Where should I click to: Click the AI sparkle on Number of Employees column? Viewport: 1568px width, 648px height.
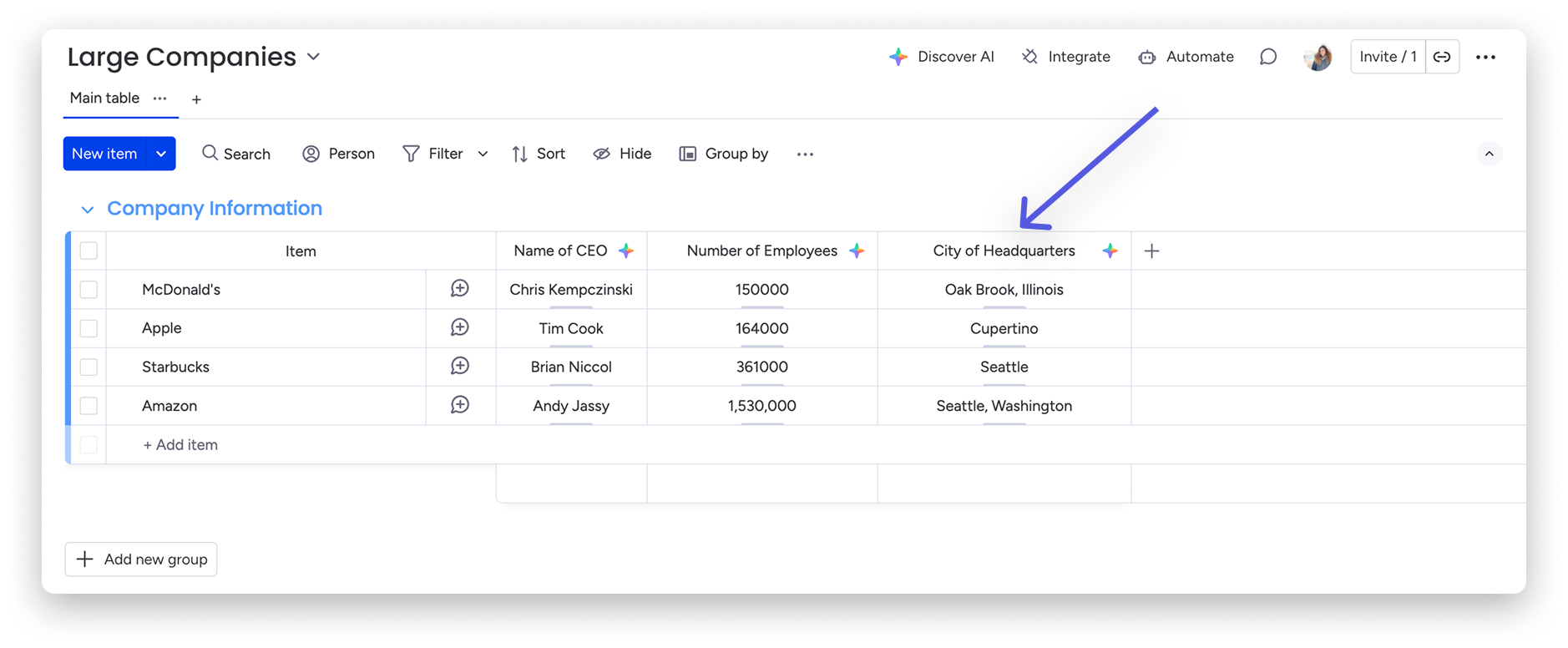[x=857, y=251]
